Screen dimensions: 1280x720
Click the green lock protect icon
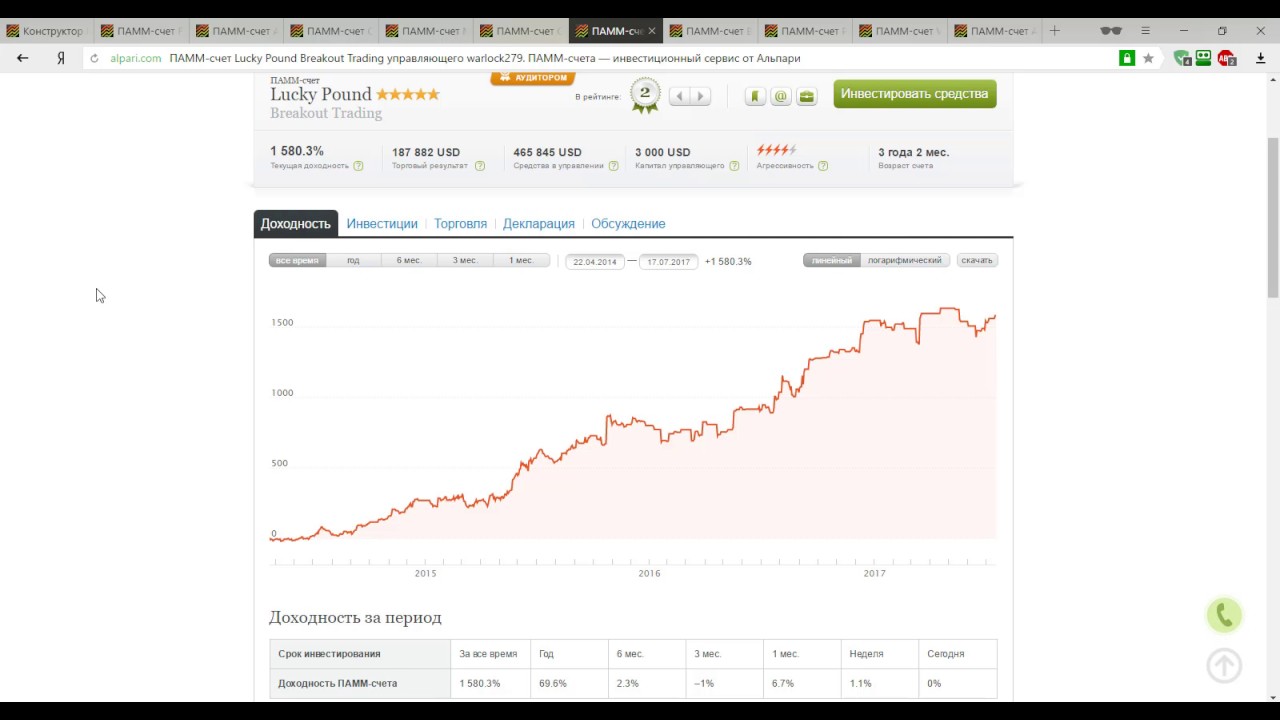pyautogui.click(x=1127, y=58)
